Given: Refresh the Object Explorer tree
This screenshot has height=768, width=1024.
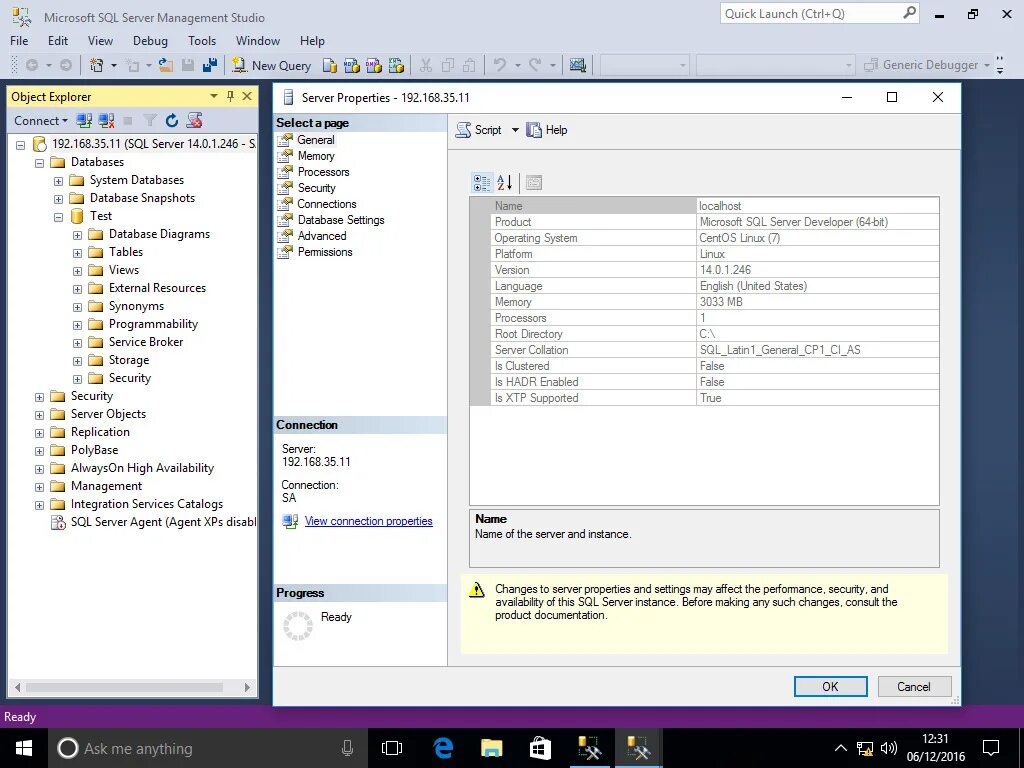Looking at the screenshot, I should point(172,121).
